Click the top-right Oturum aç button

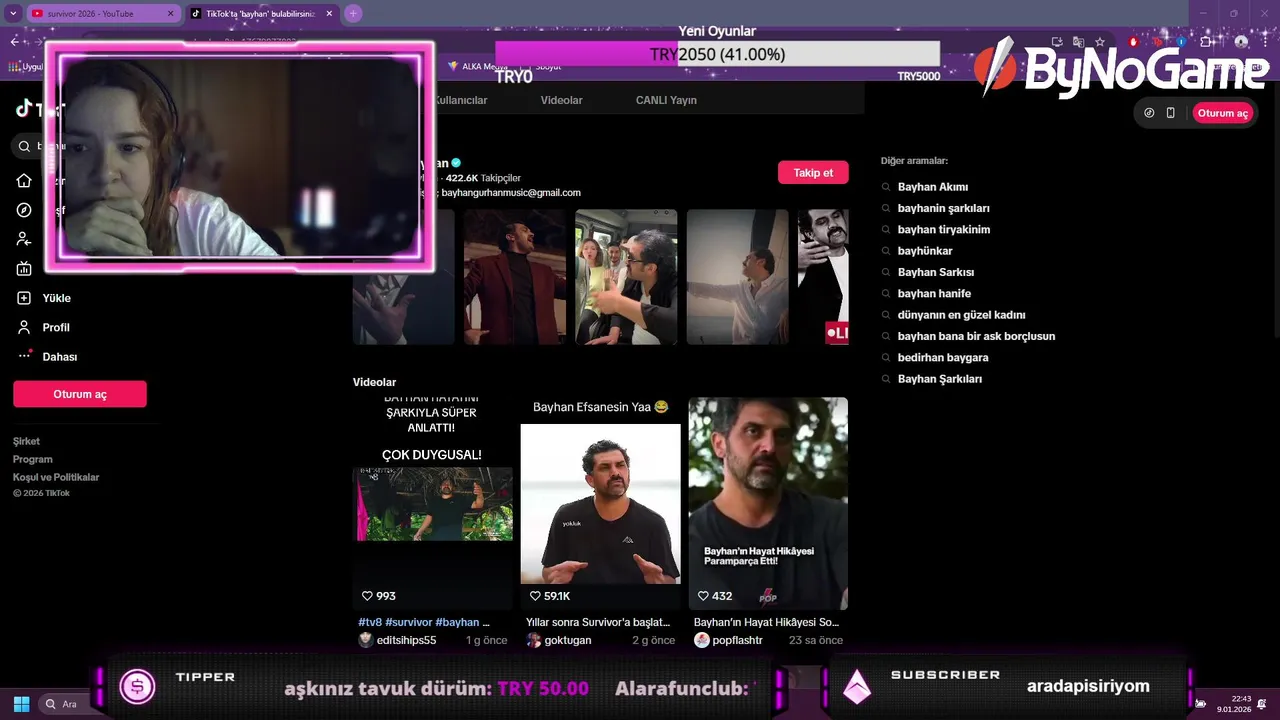(x=1223, y=113)
